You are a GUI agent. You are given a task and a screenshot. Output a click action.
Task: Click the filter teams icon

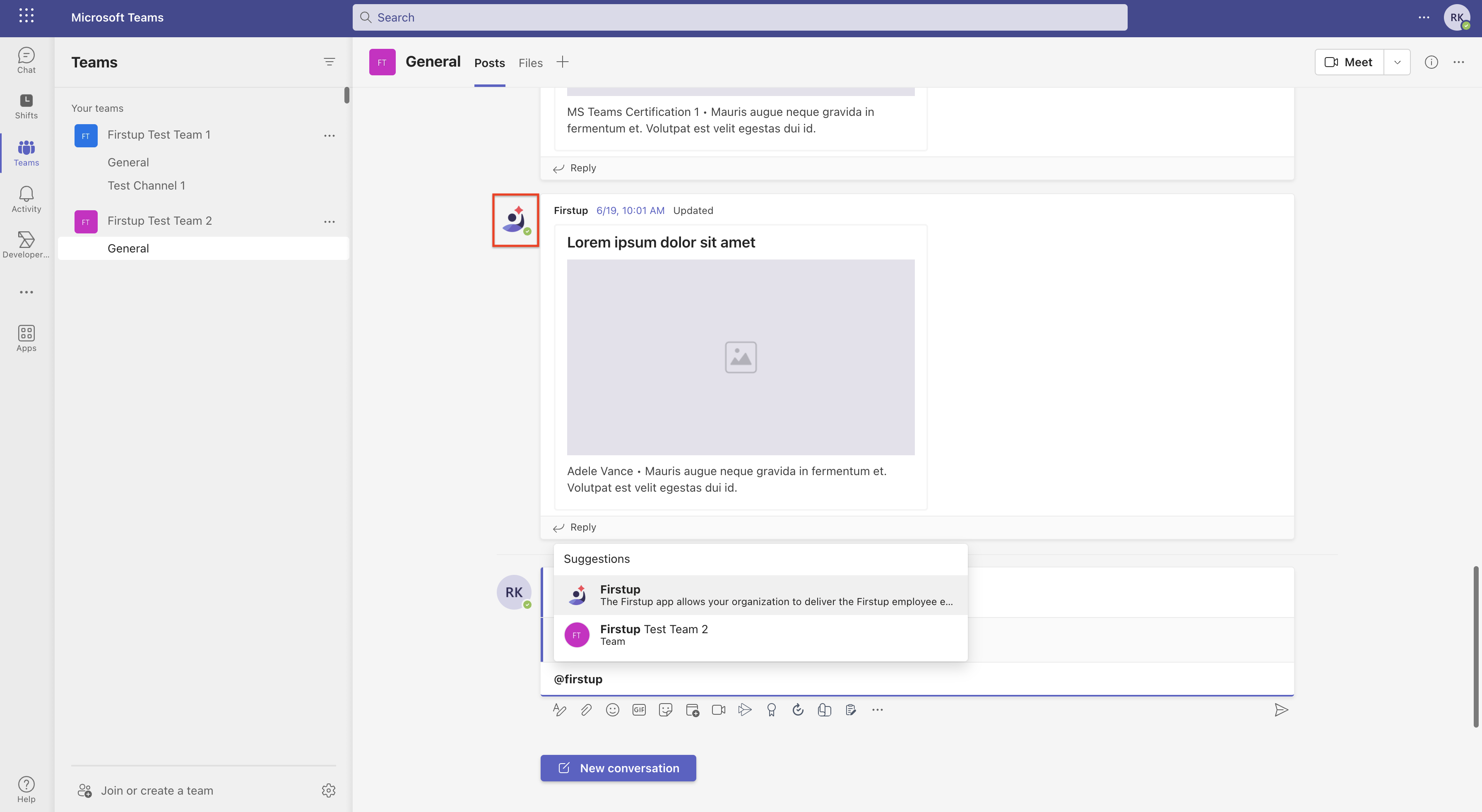(329, 62)
